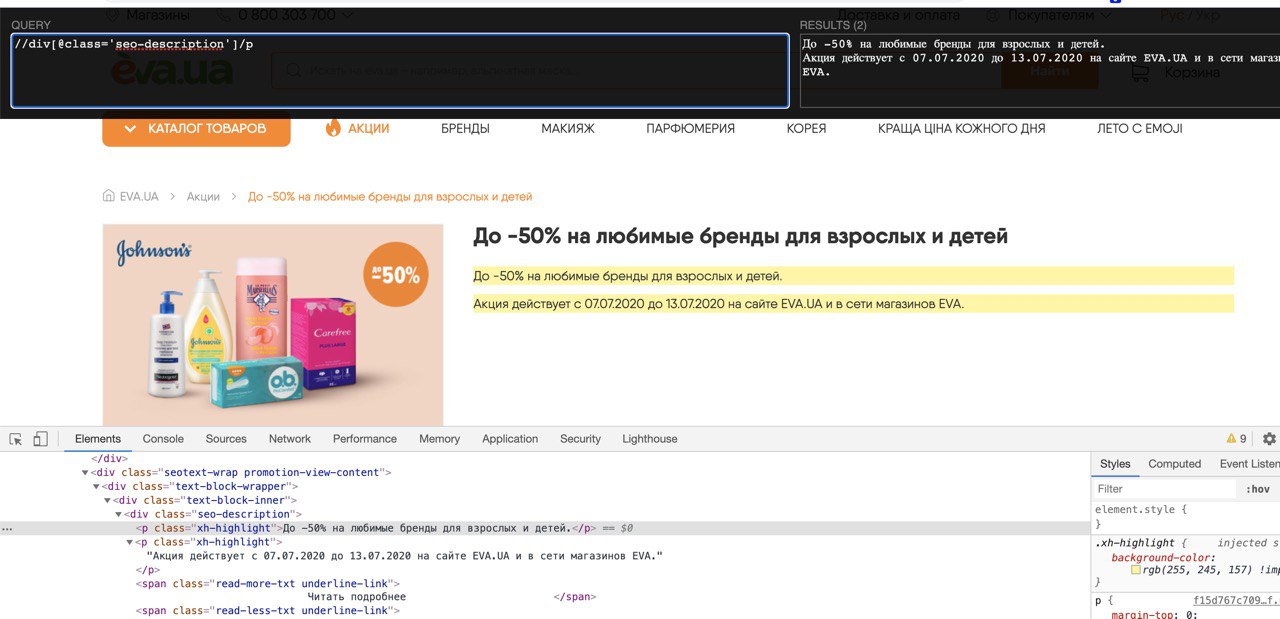Image resolution: width=1280 pixels, height=619 pixels.
Task: Select the Event Listeners sidebar tab
Action: coord(1249,464)
